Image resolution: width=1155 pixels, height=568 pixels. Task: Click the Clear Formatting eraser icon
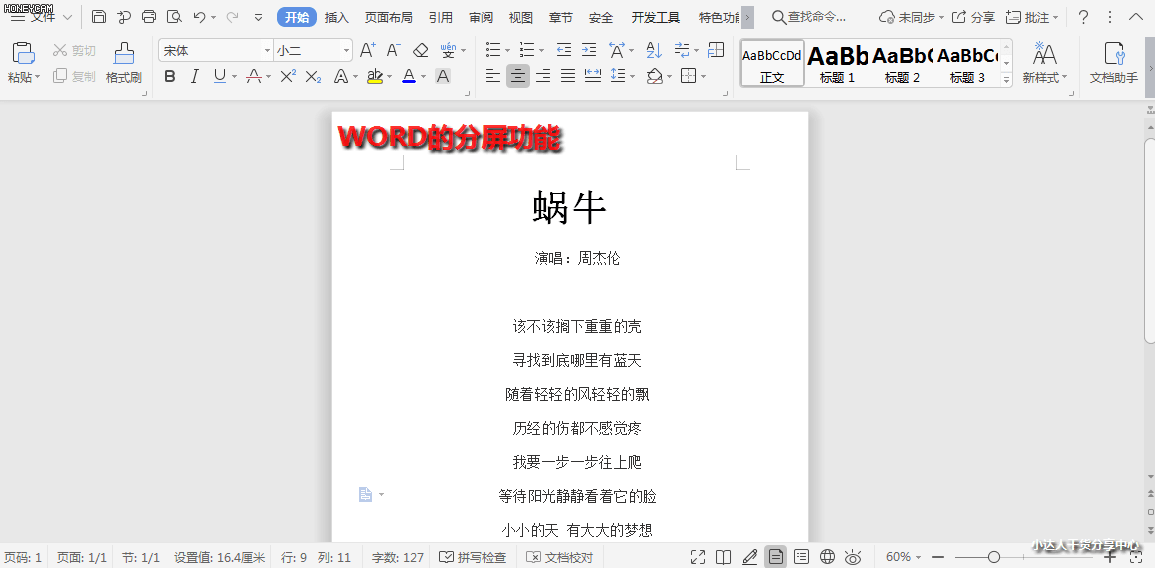pos(421,50)
